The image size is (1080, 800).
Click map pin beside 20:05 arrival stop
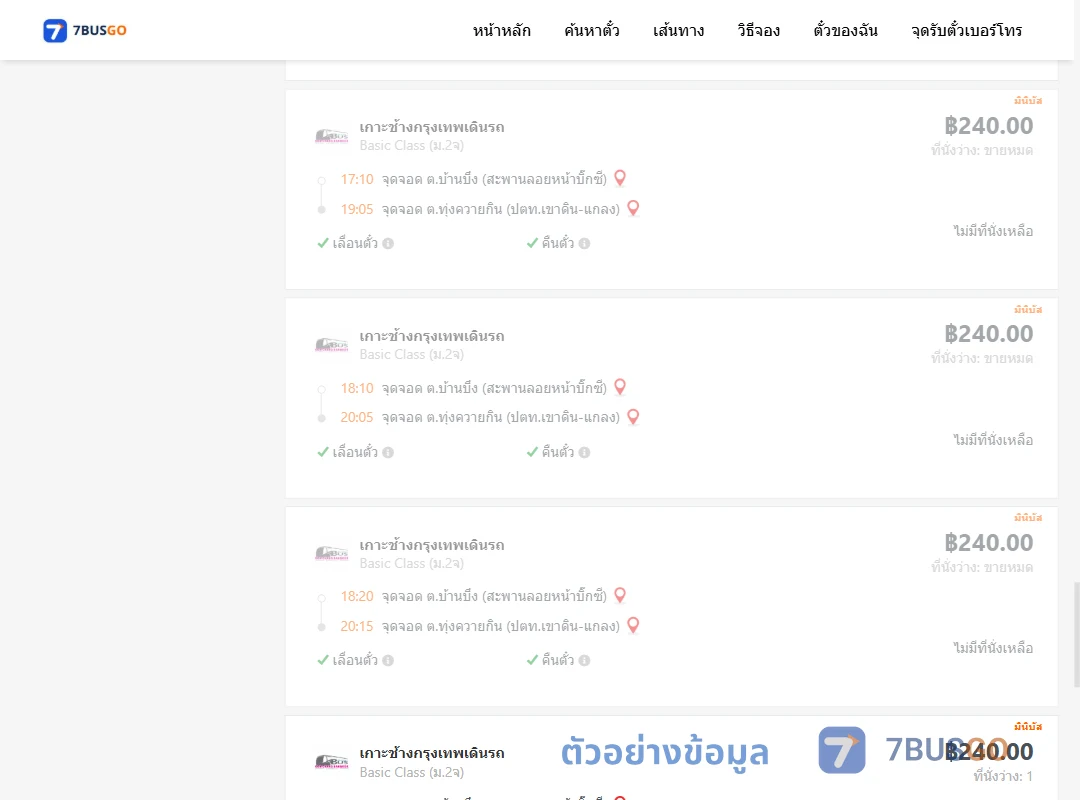[x=633, y=417]
